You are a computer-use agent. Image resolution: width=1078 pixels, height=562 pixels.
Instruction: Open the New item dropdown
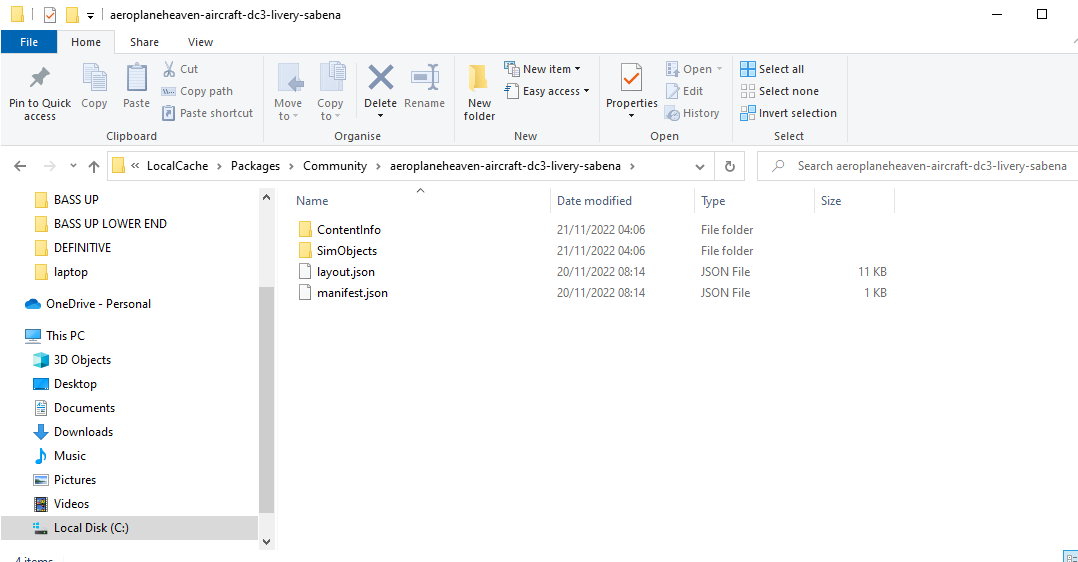point(542,69)
